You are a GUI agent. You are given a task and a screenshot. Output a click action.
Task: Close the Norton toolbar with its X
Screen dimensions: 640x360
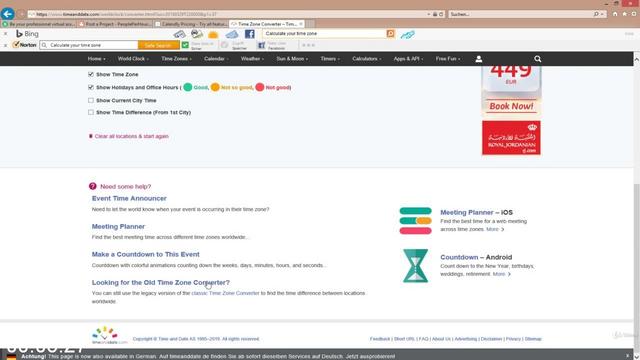click(x=5, y=45)
